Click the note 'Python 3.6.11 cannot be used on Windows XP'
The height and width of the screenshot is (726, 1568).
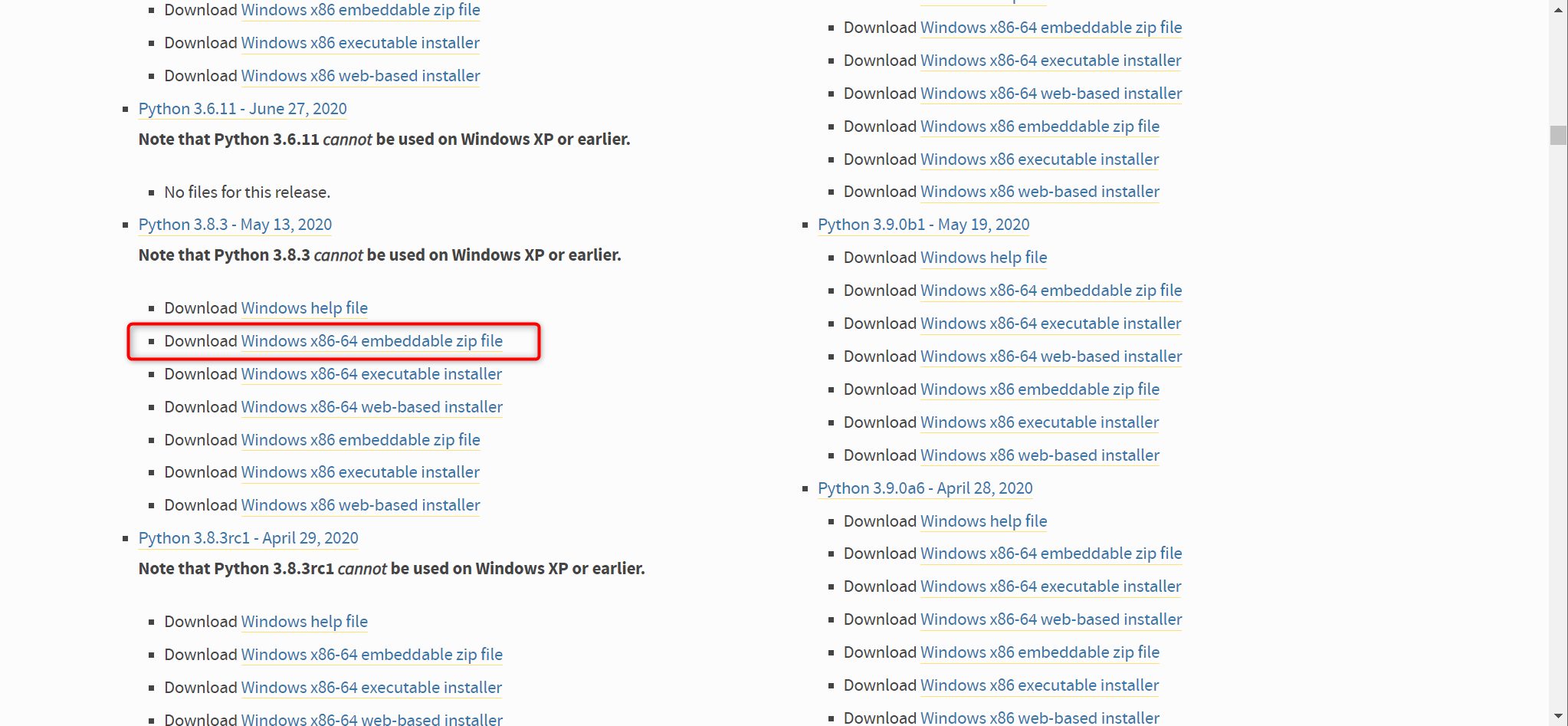(384, 140)
